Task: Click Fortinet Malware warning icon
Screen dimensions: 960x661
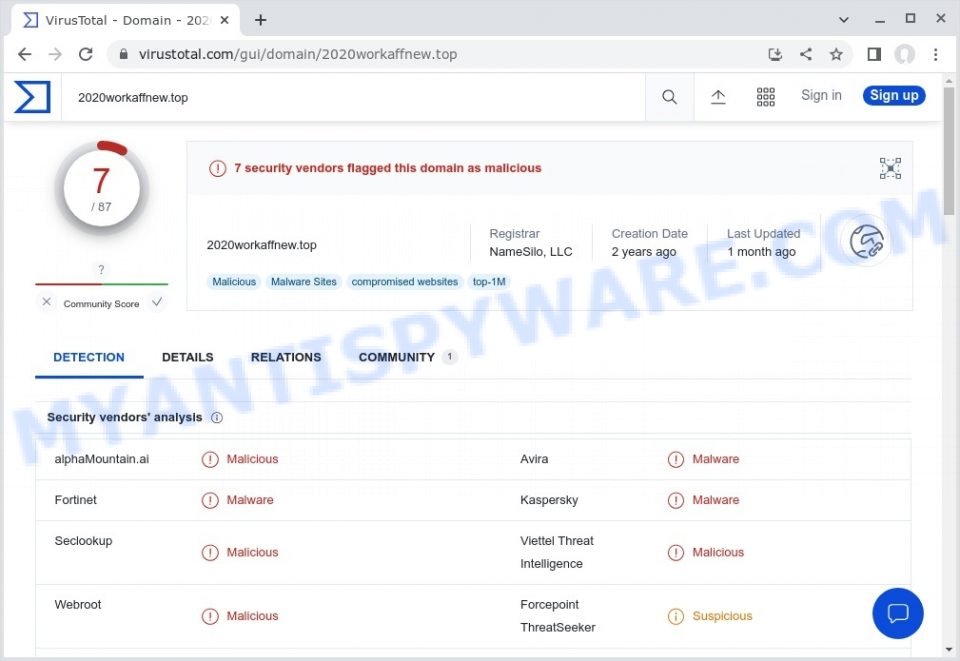Action: 210,500
